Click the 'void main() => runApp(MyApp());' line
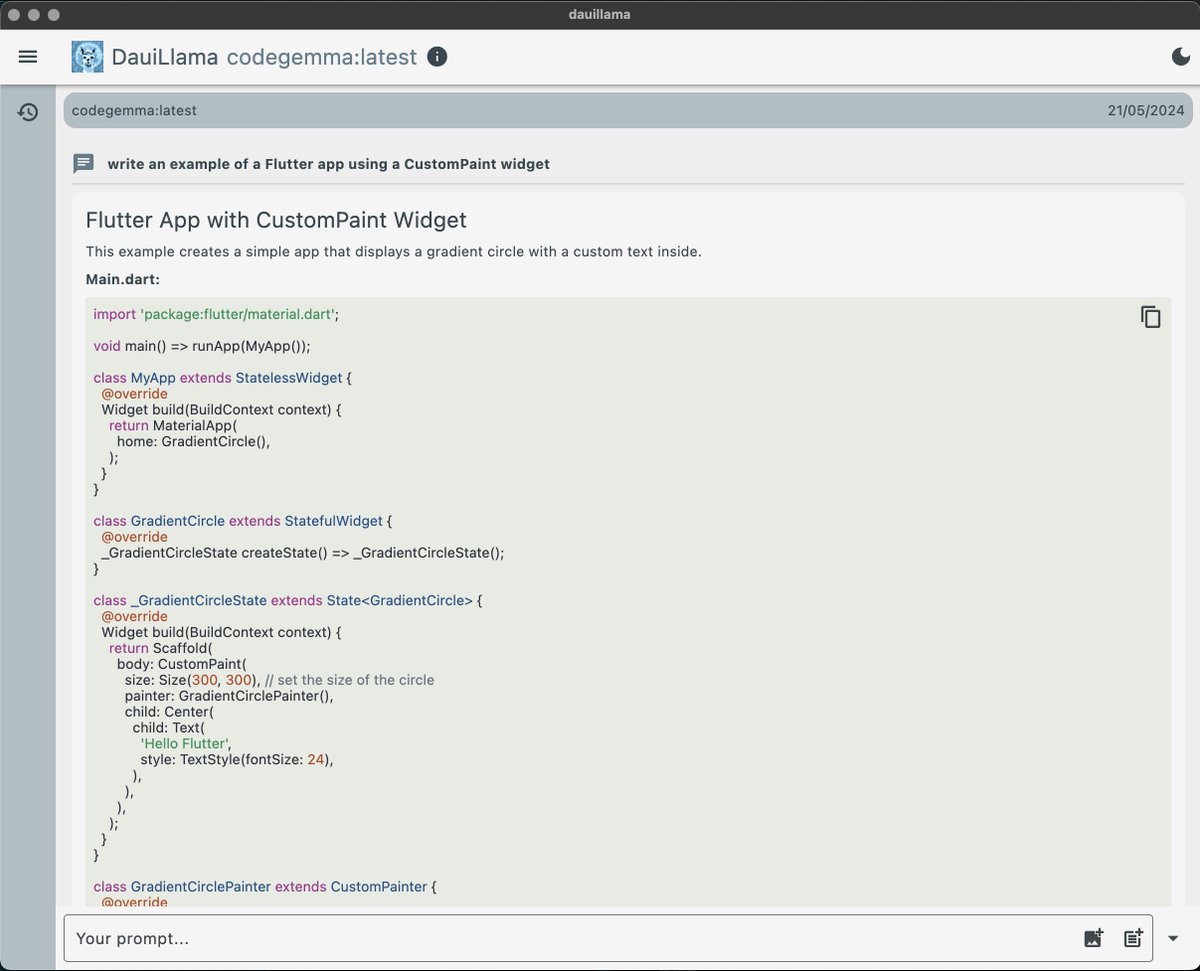Screen dimensions: 1200x971 (x=202, y=346)
